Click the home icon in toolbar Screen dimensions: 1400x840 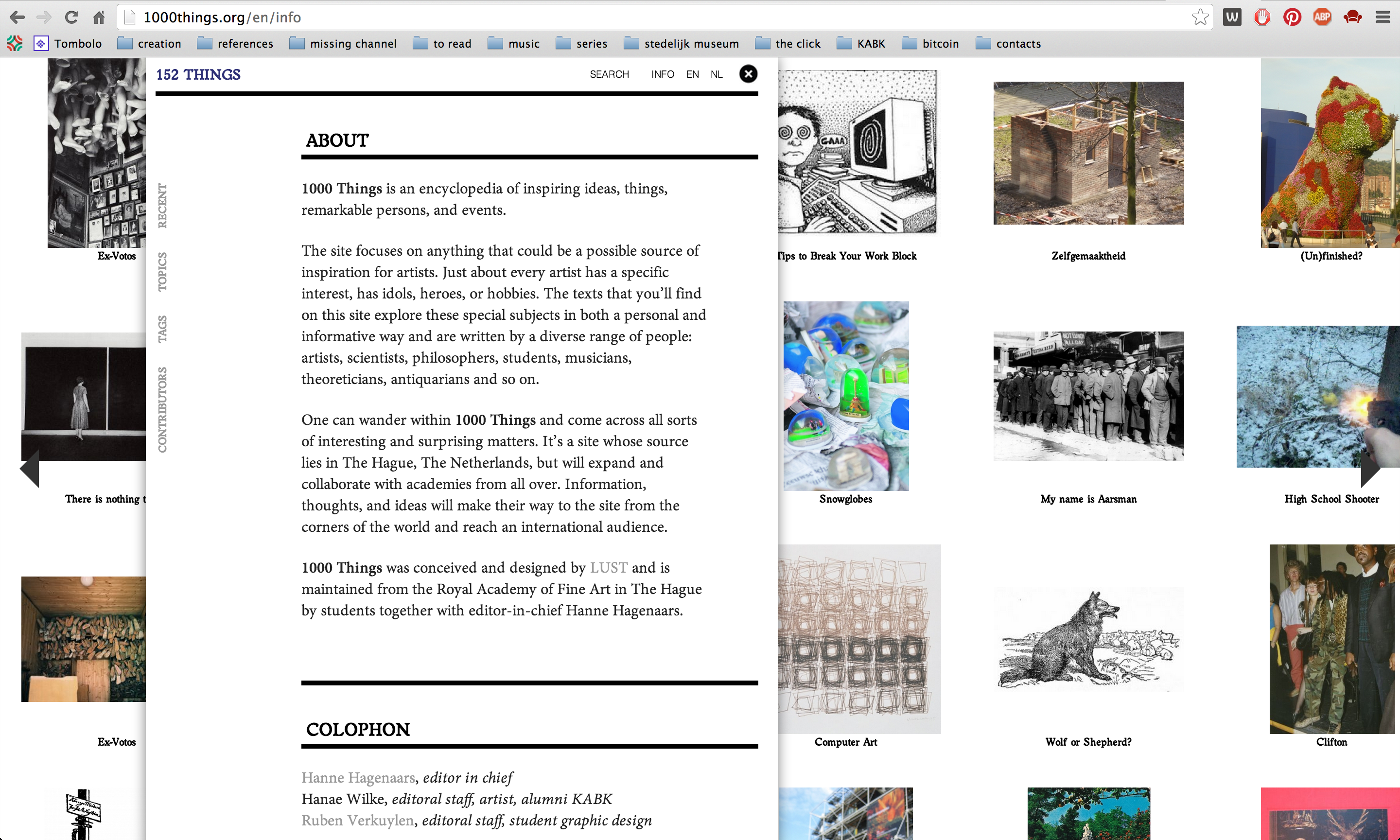(99, 17)
